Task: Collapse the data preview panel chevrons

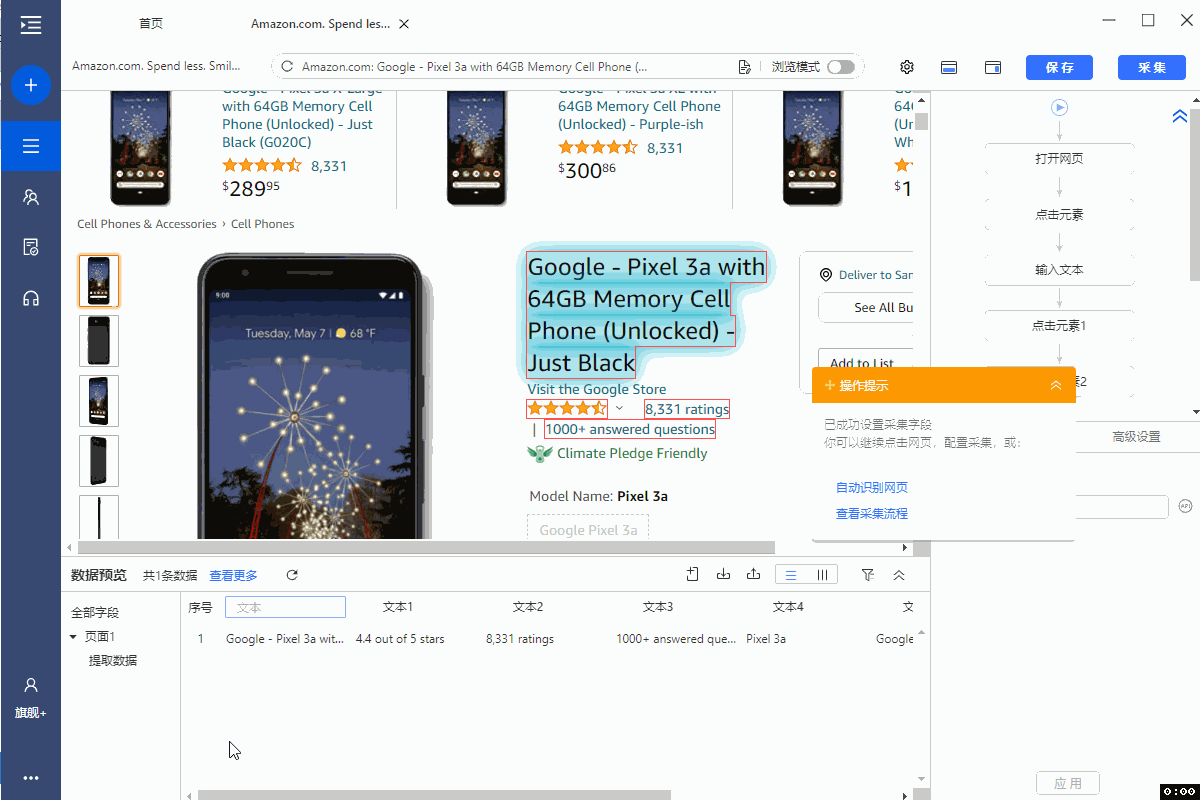Action: [899, 575]
